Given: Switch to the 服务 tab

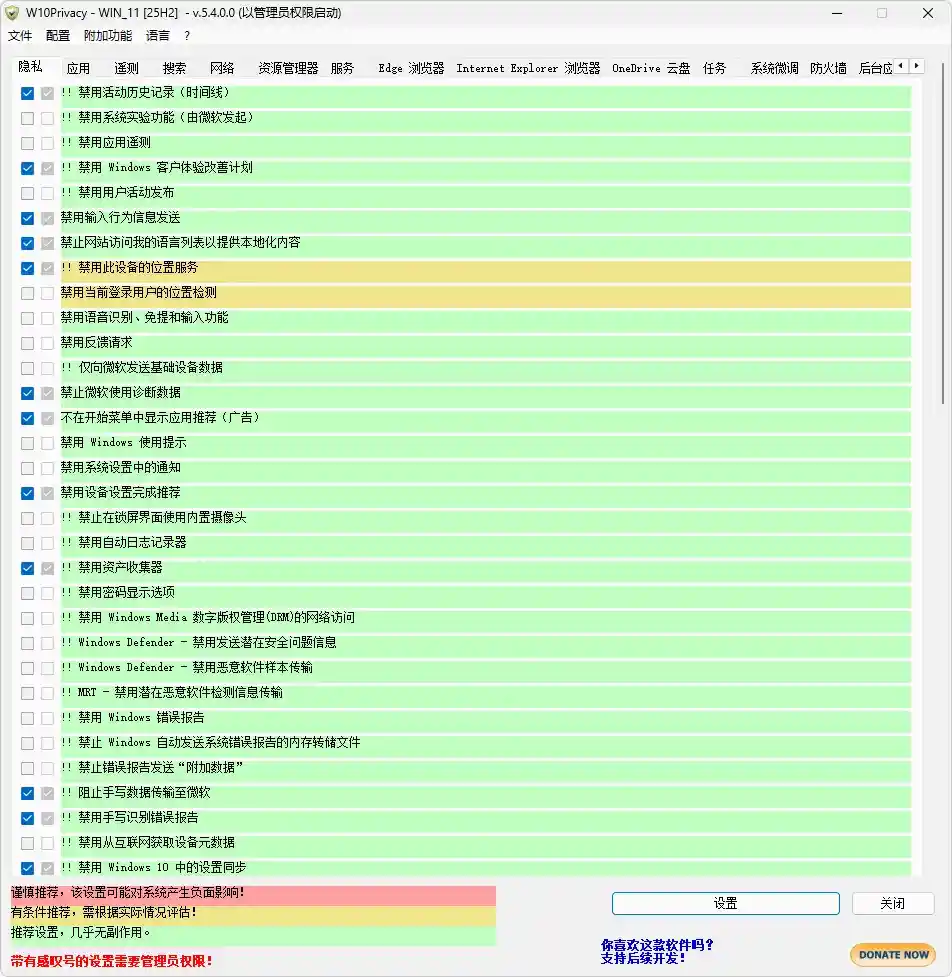Looking at the screenshot, I should coord(342,68).
